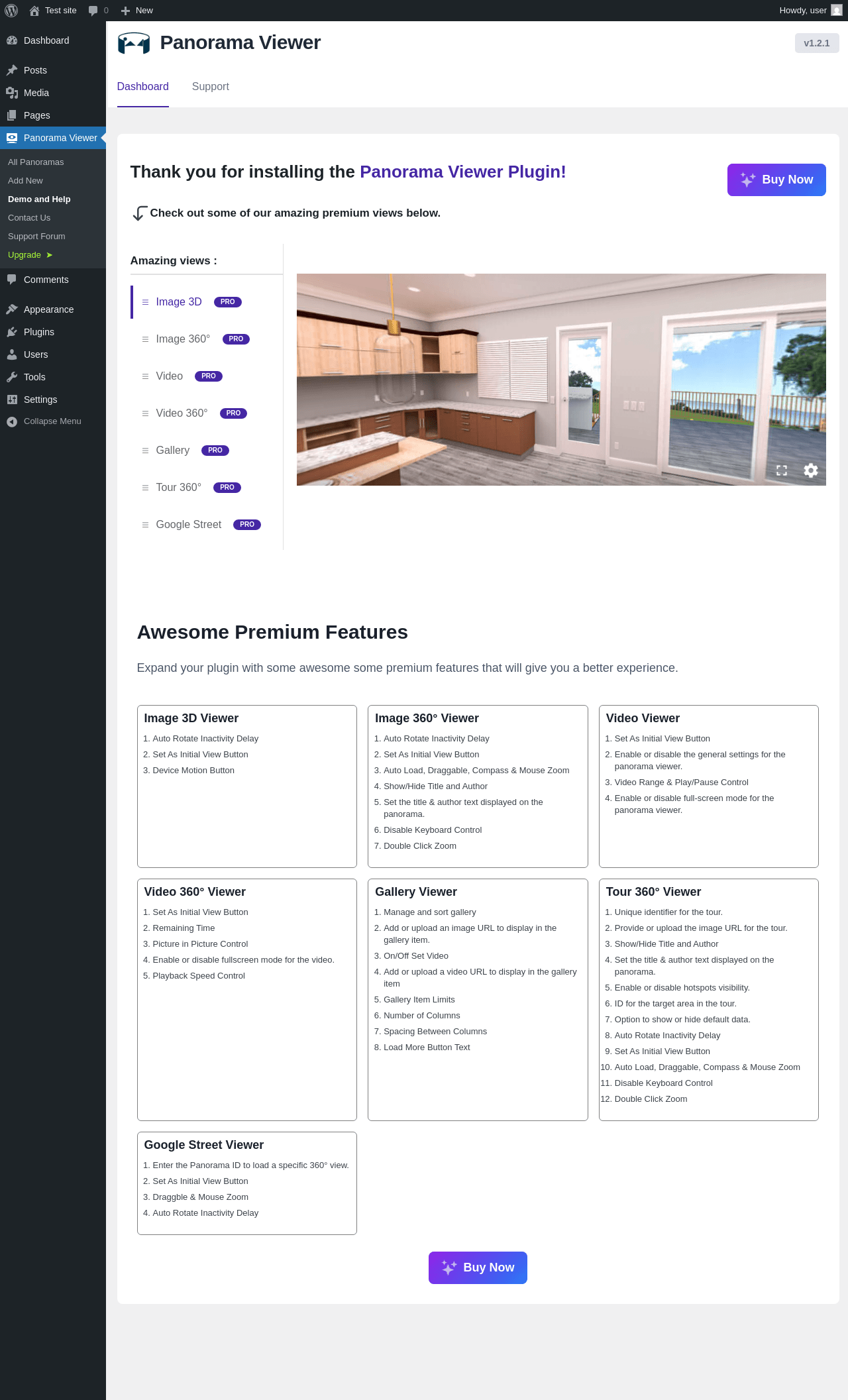Open Test site home icon link
Image resolution: width=848 pixels, height=1400 pixels.
click(x=34, y=11)
